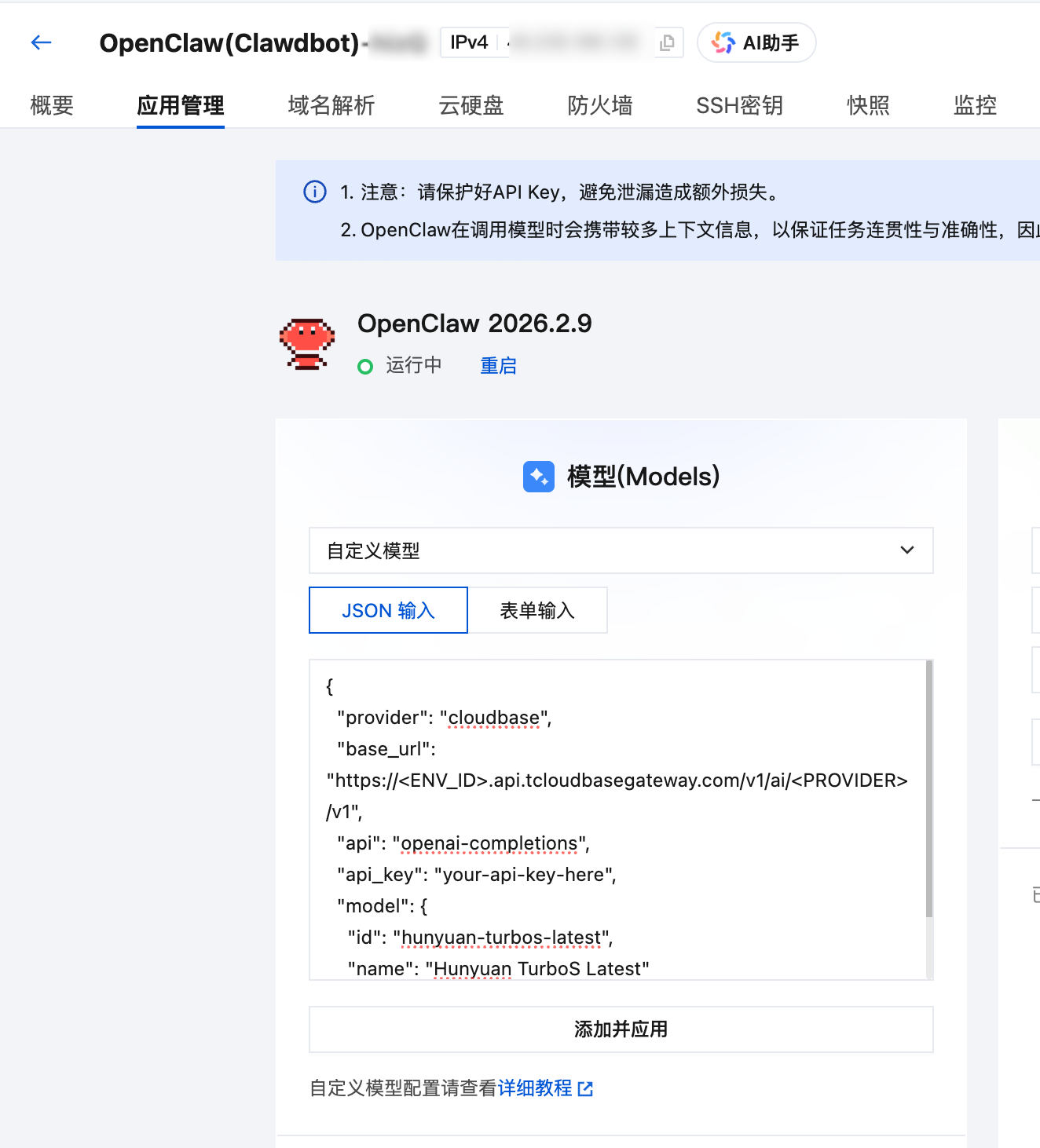Select the 应用管理 tab
The width and height of the screenshot is (1040, 1148).
[181, 105]
